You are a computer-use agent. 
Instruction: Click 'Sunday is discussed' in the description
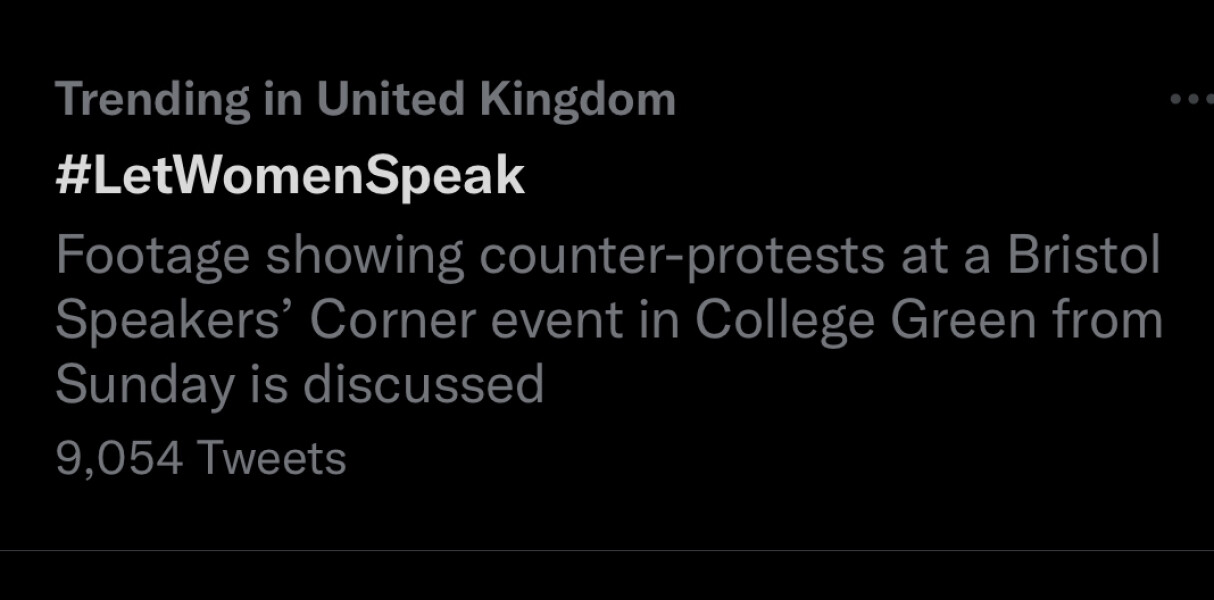coord(299,384)
